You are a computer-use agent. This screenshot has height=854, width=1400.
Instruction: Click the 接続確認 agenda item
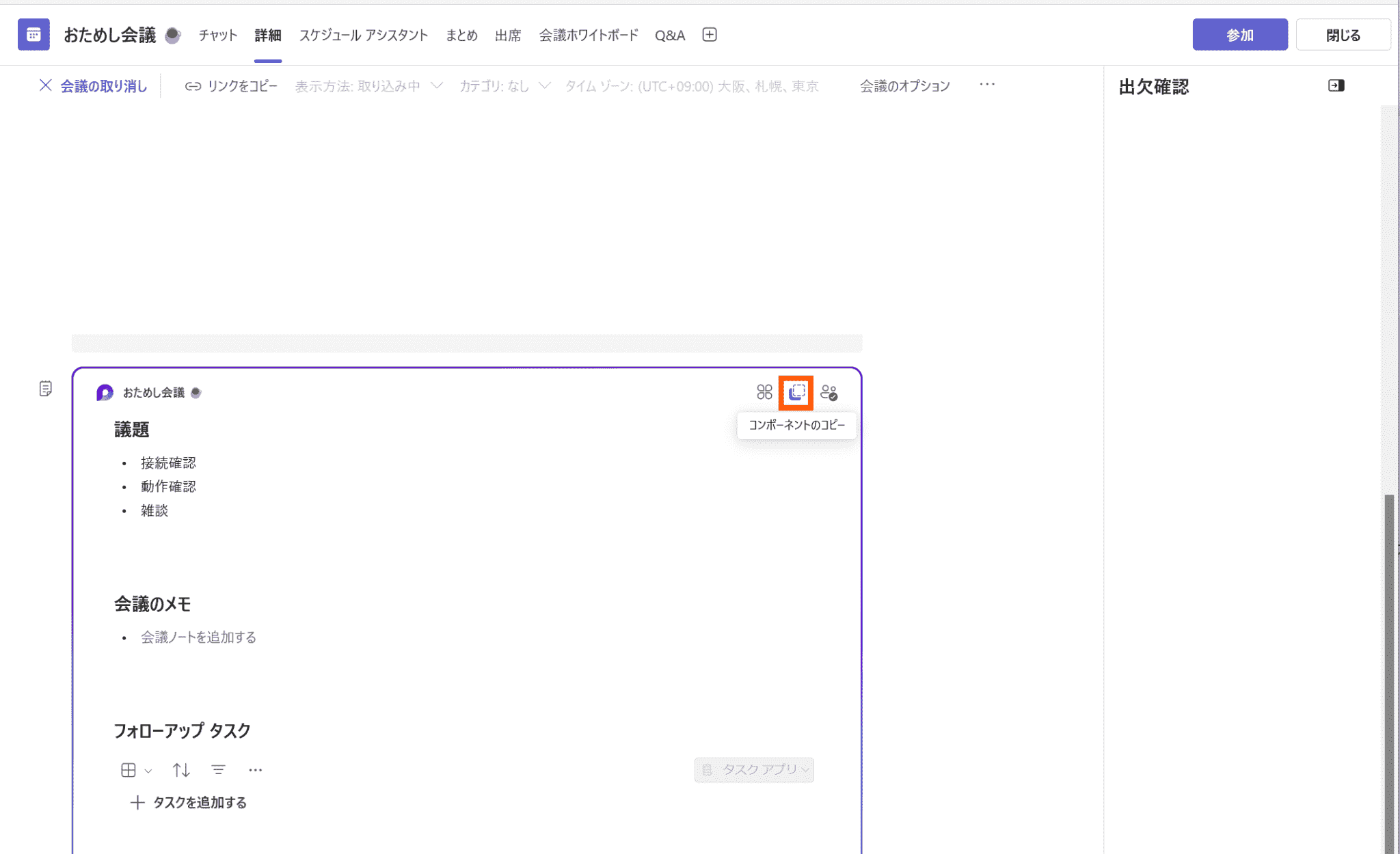coord(169,463)
